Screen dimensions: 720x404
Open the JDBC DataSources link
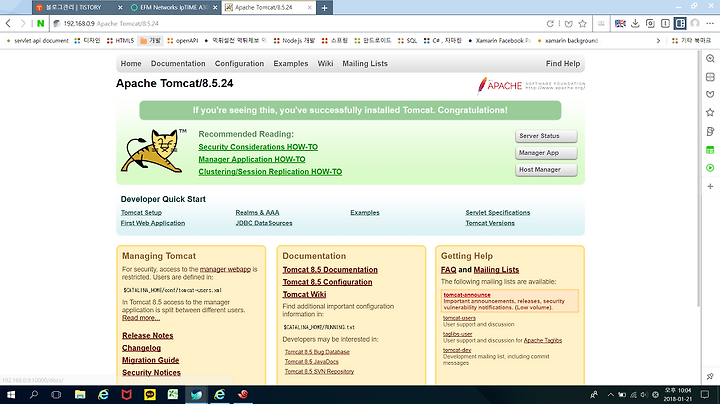click(264, 223)
